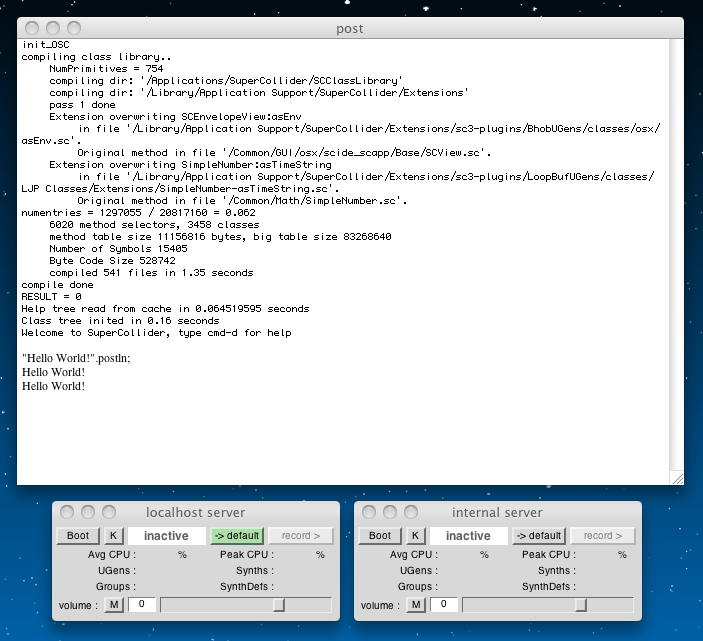This screenshot has width=703, height=641.
Task: Click the post window title bar
Action: tap(350, 28)
